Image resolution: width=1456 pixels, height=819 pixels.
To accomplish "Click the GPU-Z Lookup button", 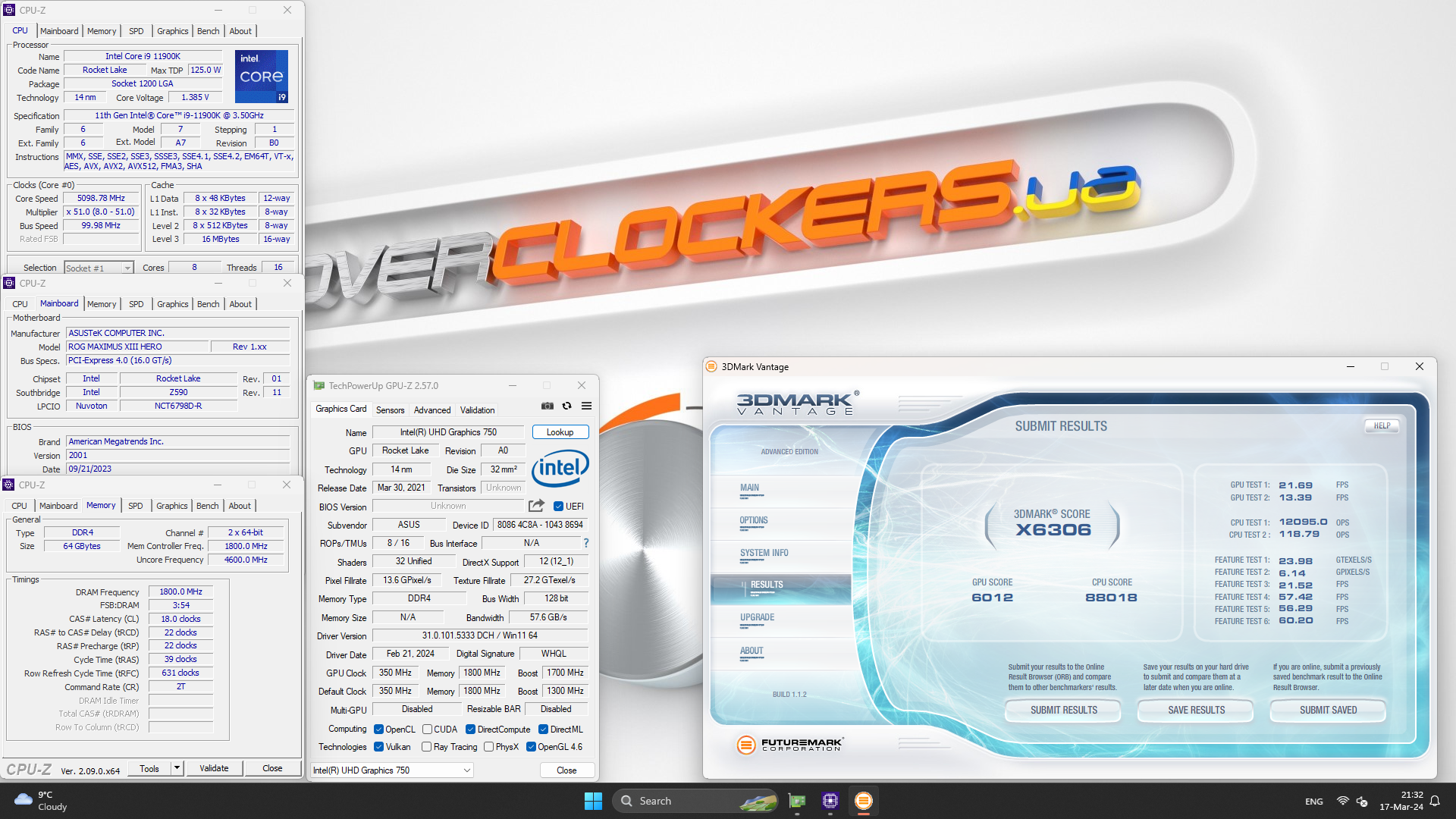I will (560, 432).
